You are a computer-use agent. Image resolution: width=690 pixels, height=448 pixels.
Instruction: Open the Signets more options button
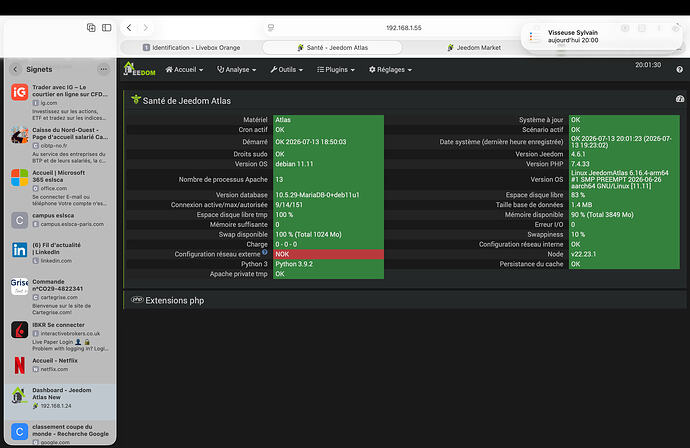pos(103,69)
